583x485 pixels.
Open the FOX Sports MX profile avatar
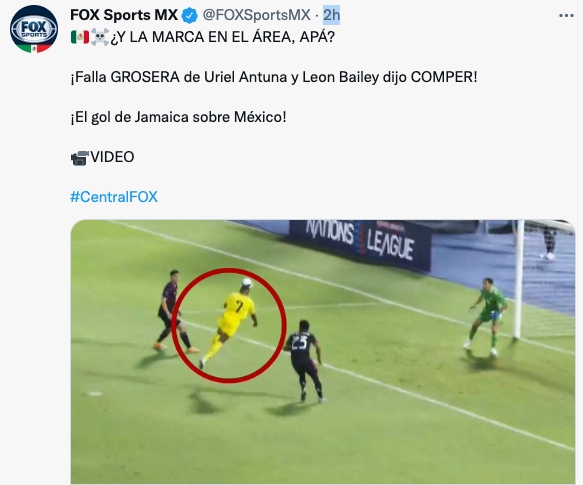(x=34, y=29)
